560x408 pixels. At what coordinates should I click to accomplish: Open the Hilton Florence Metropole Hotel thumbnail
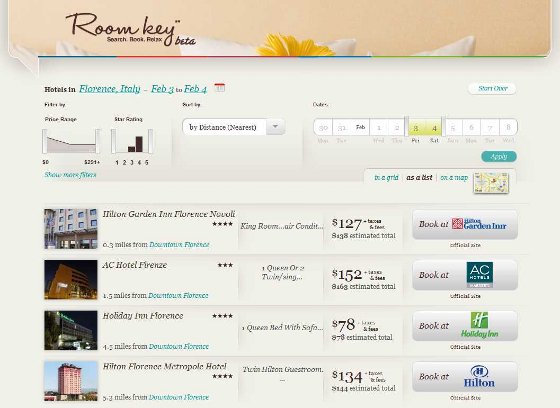tap(71, 381)
